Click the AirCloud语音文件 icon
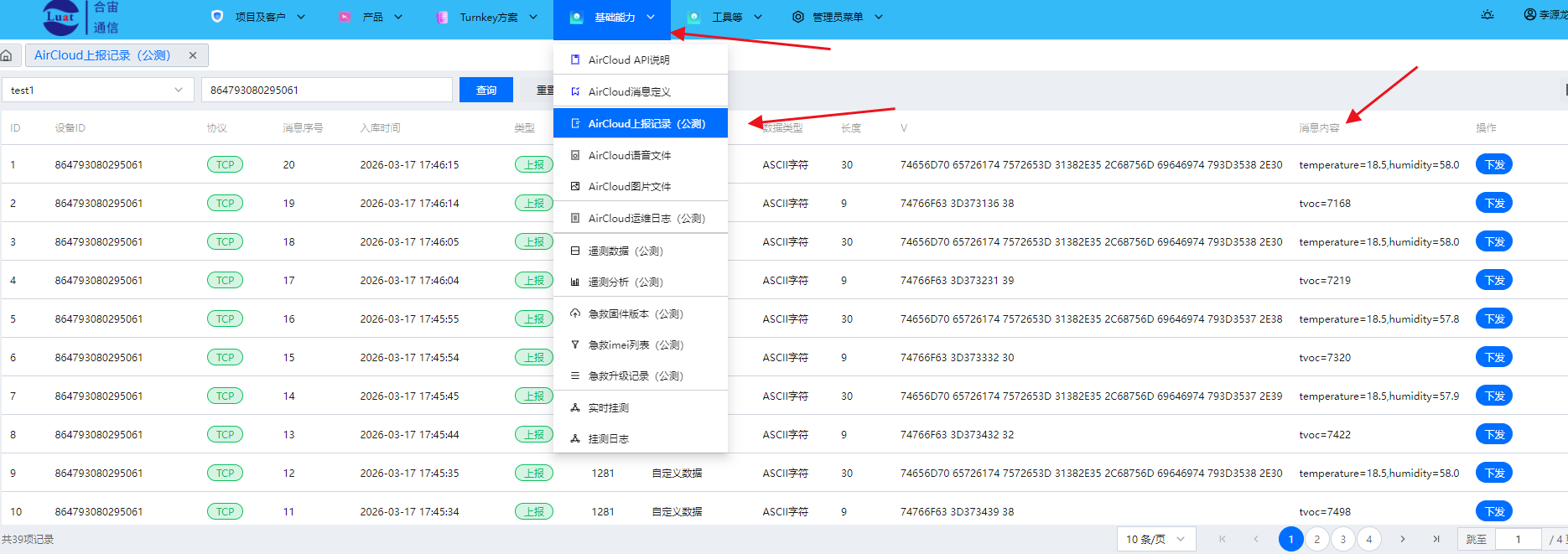Viewport: 1568px width, 554px height. pos(575,155)
